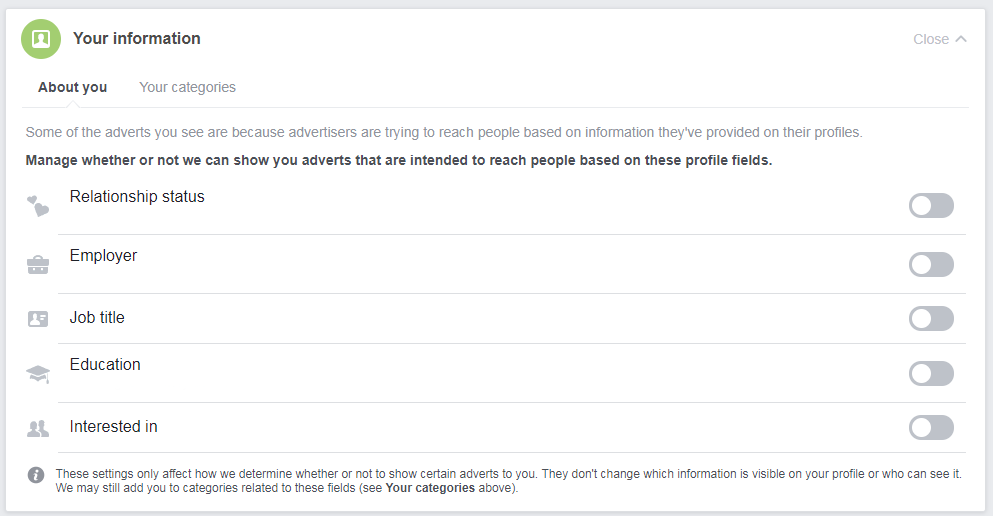Click the Relationship status label text

point(137,197)
